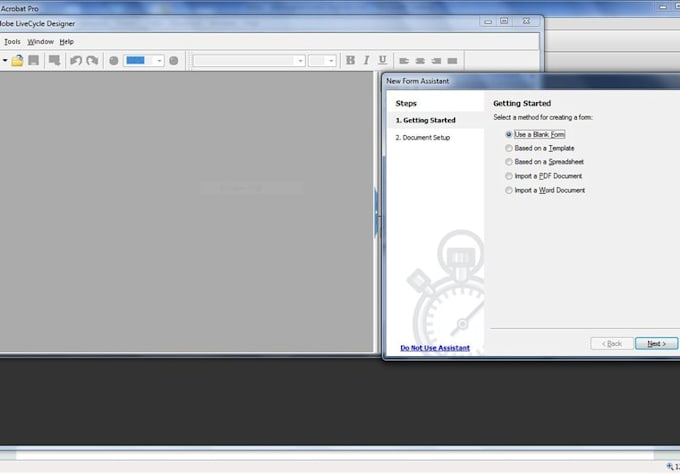680x474 pixels.
Task: Align text left
Action: [404, 61]
